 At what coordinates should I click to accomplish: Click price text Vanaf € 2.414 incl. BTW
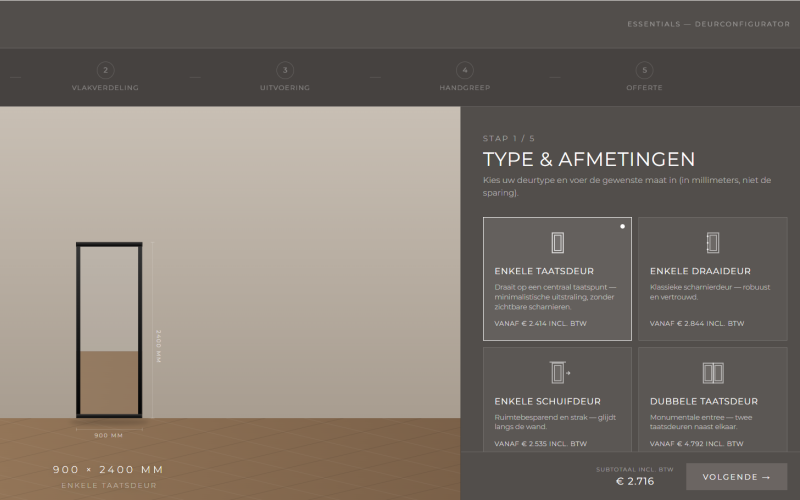click(x=540, y=323)
